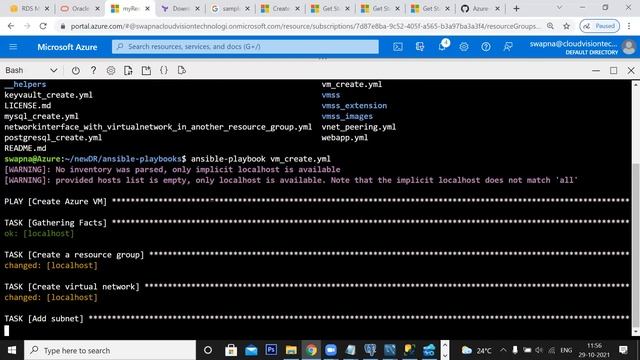The height and width of the screenshot is (360, 640).
Task: Minimize the Cloud Shell panel
Action: point(596,71)
